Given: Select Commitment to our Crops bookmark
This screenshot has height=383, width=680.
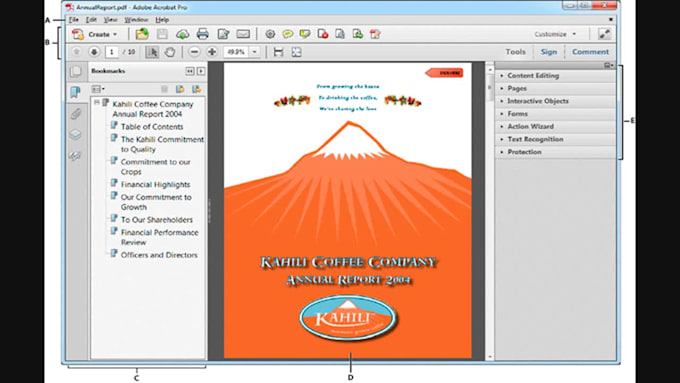Looking at the screenshot, I should pos(155,167).
